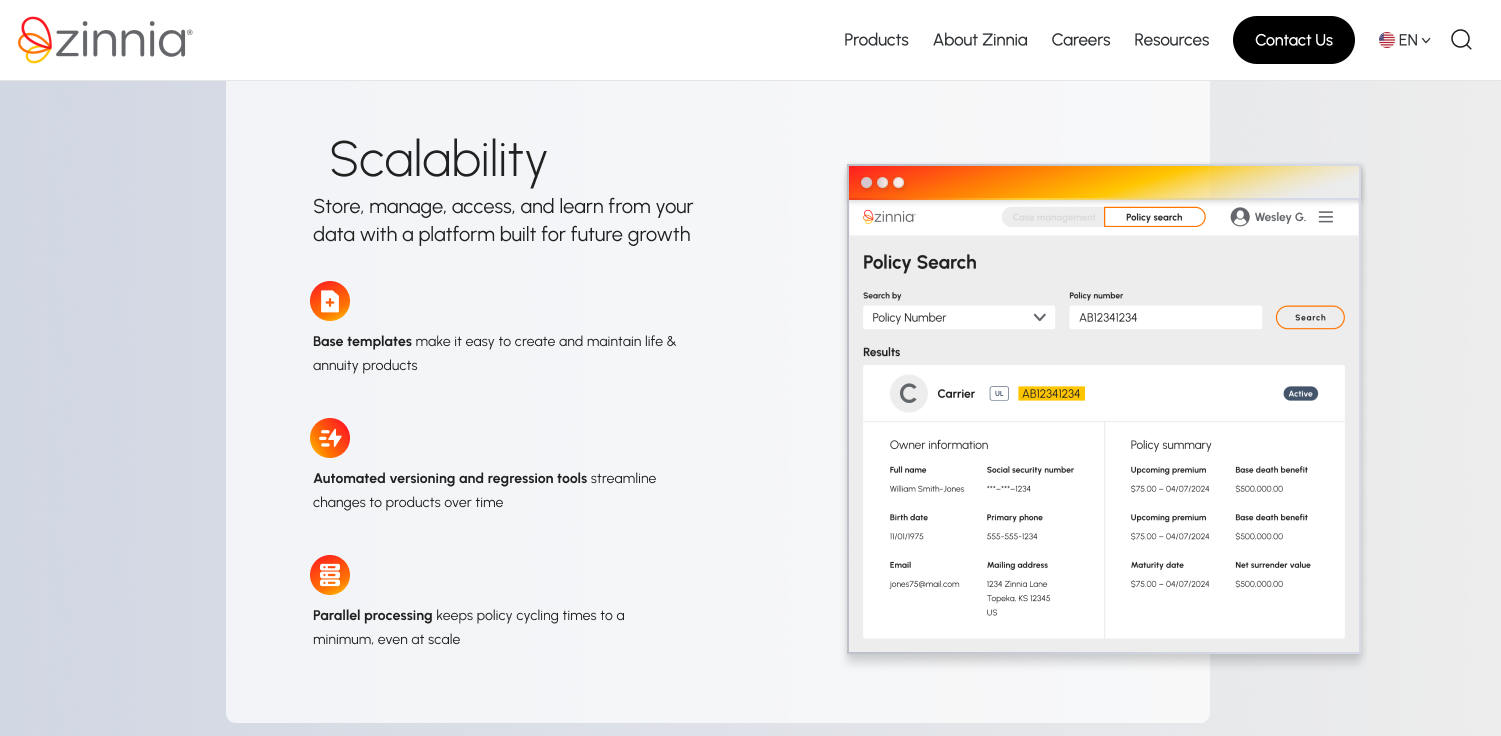
Task: Switch to the Policy search tab
Action: [1154, 217]
